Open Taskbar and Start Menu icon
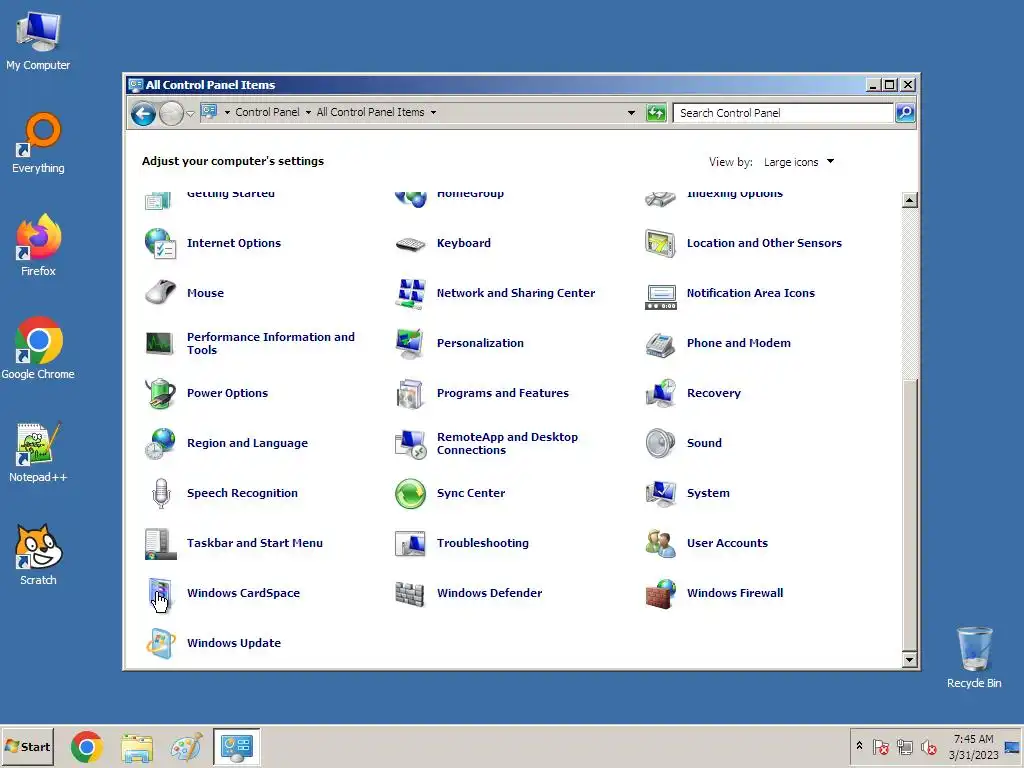Viewport: 1024px width, 768px height. pyautogui.click(x=160, y=544)
